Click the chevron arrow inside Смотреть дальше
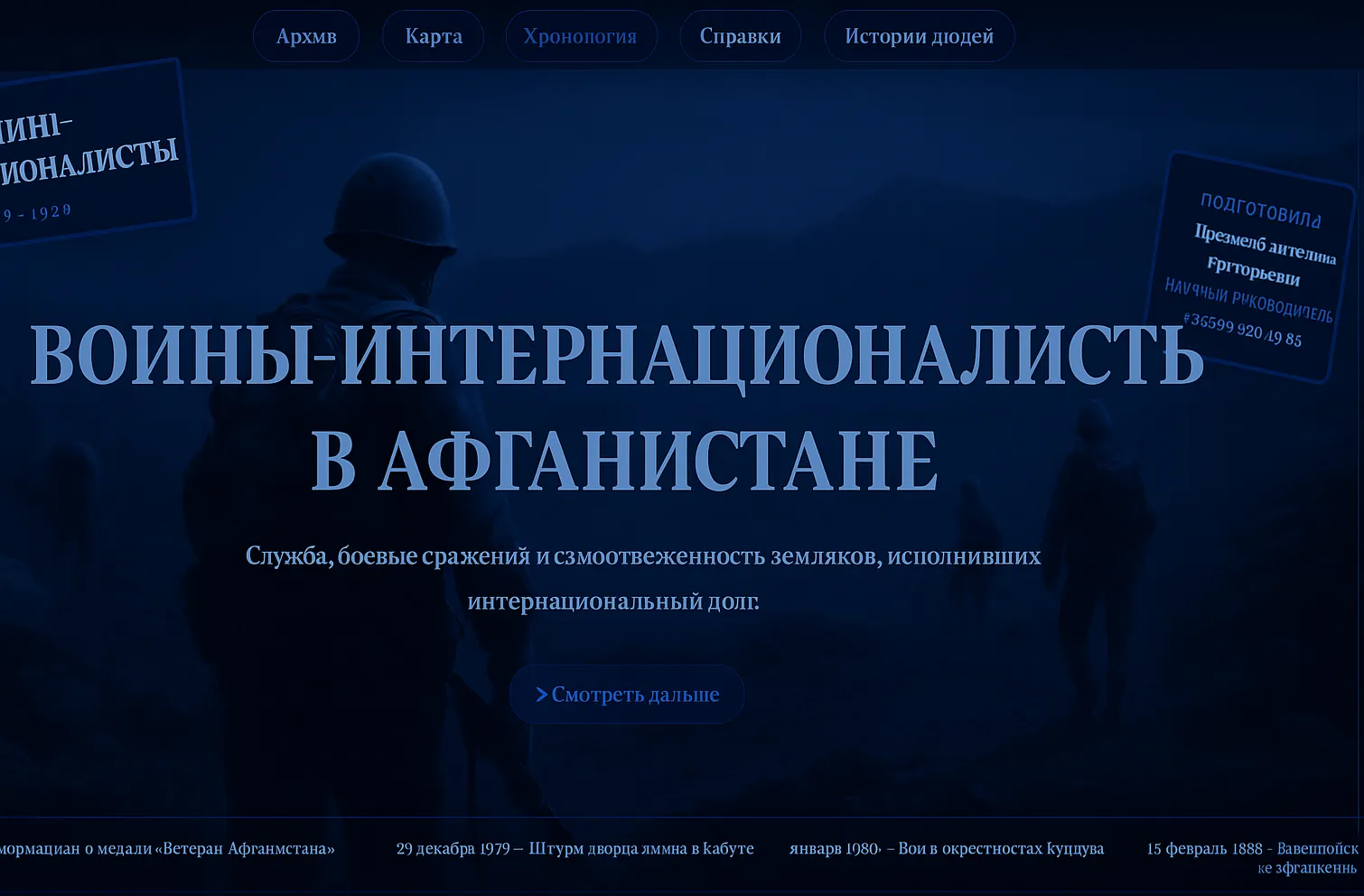1364x896 pixels. pyautogui.click(x=541, y=694)
